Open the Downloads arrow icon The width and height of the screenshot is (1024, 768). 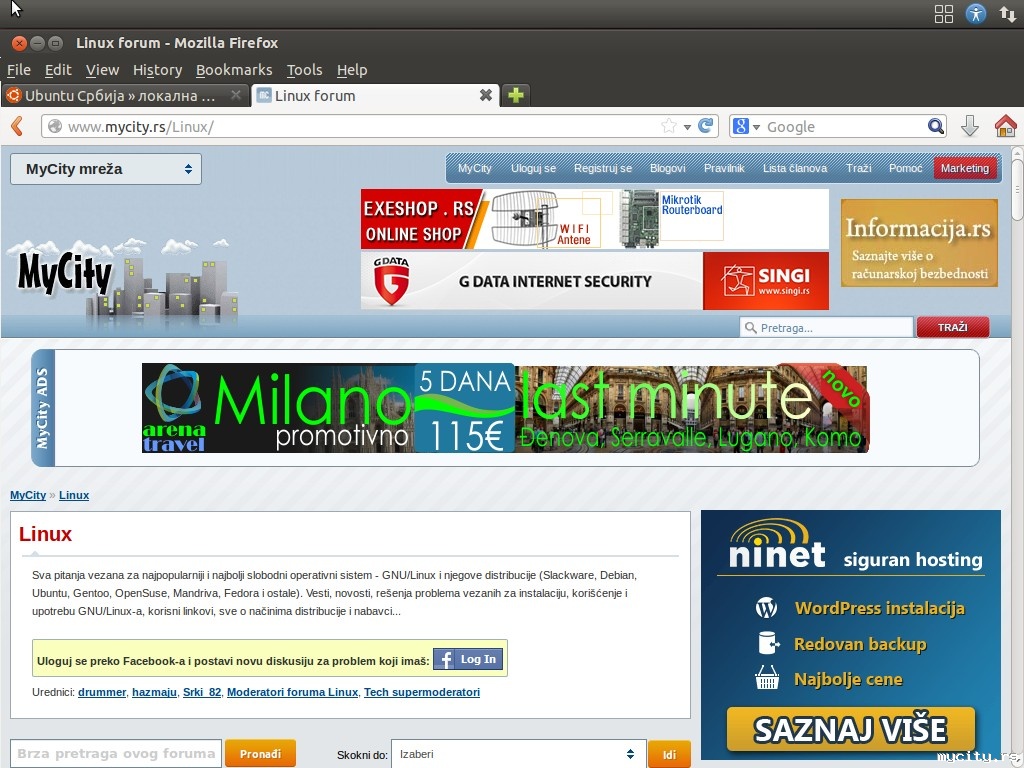(970, 125)
